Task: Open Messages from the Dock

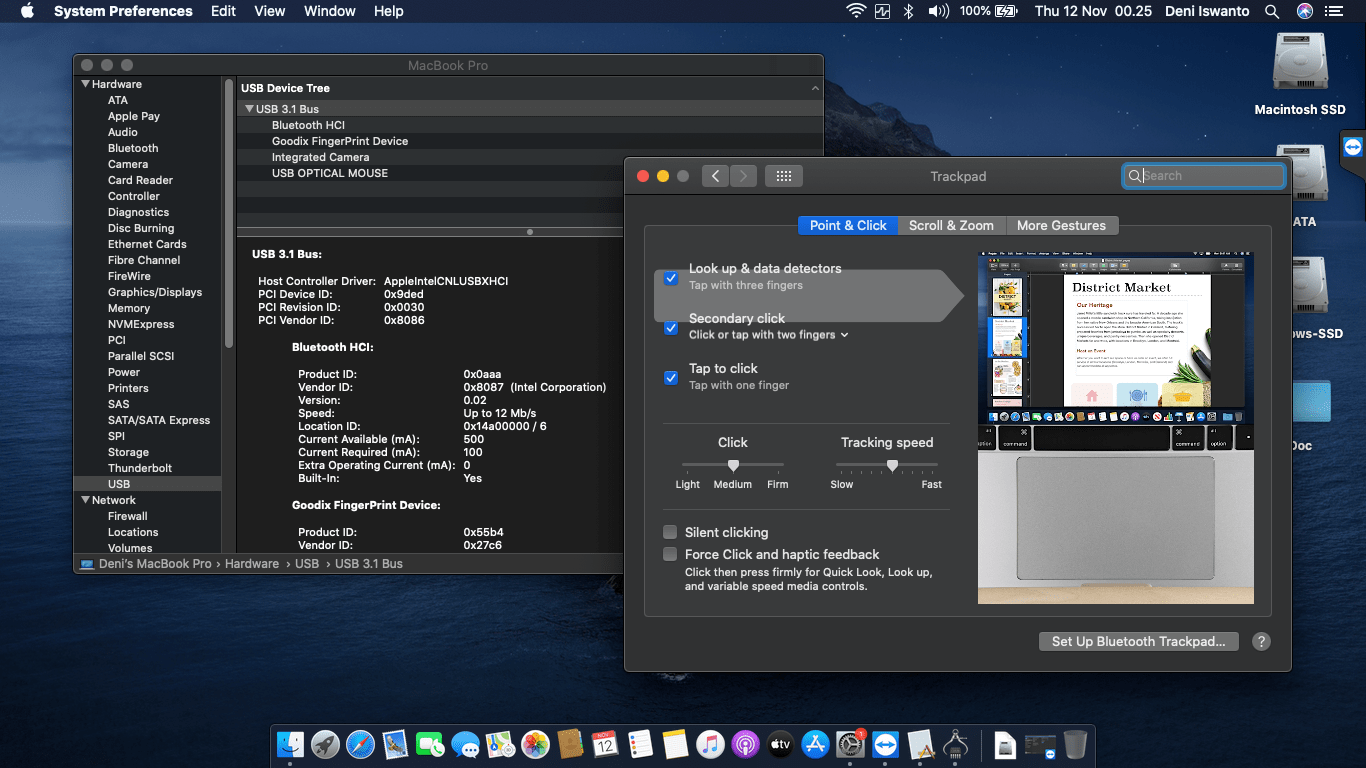Action: tap(465, 744)
